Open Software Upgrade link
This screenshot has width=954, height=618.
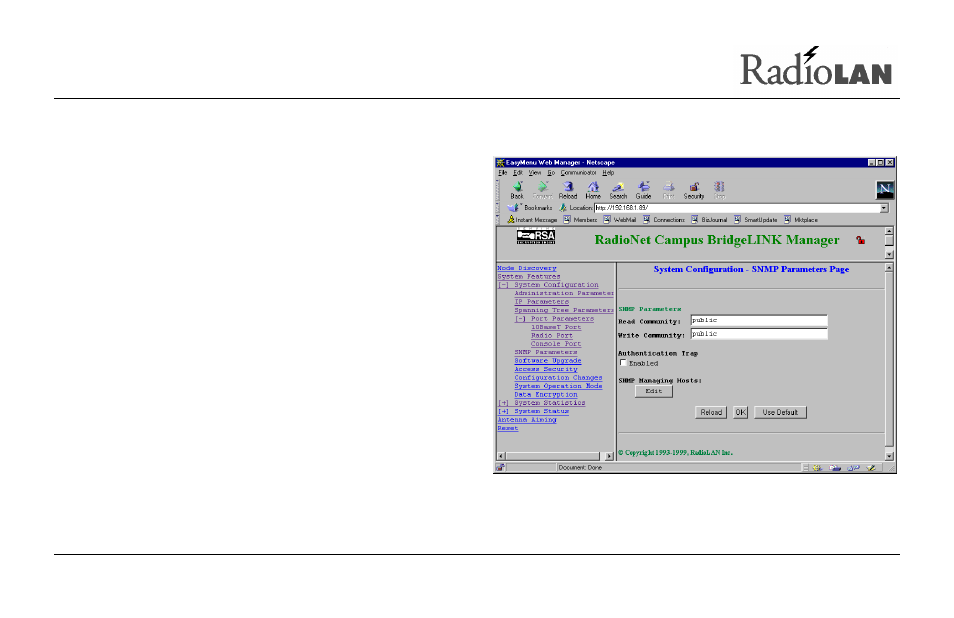[x=548, y=361]
